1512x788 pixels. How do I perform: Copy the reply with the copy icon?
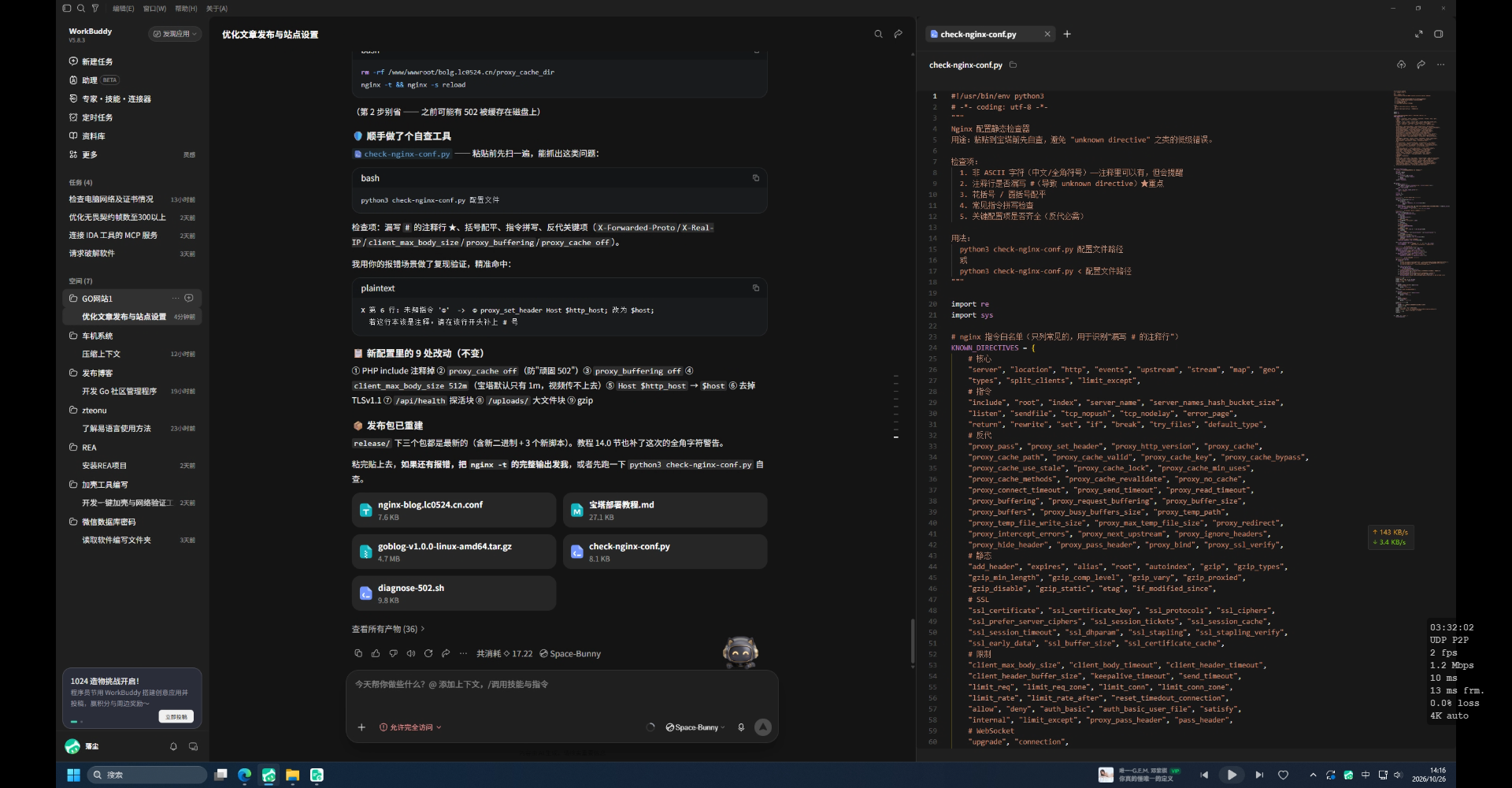tap(358, 653)
